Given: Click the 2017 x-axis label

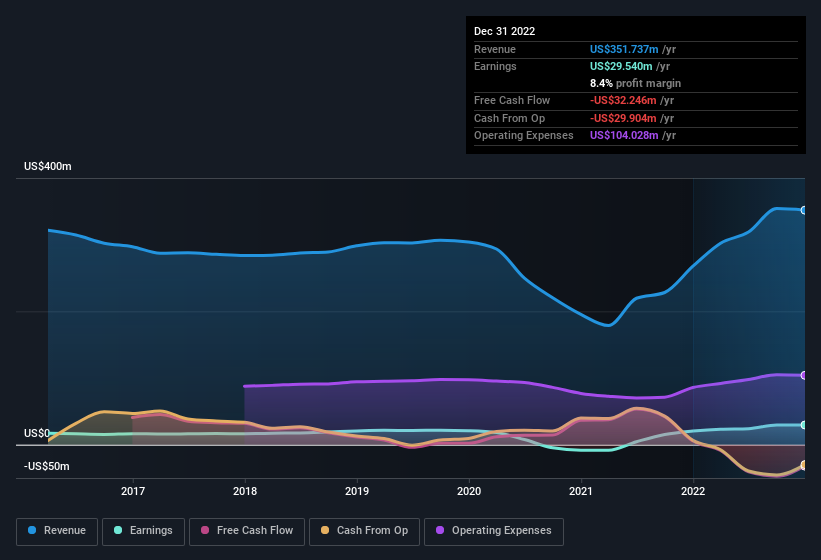Looking at the screenshot, I should (x=133, y=491).
